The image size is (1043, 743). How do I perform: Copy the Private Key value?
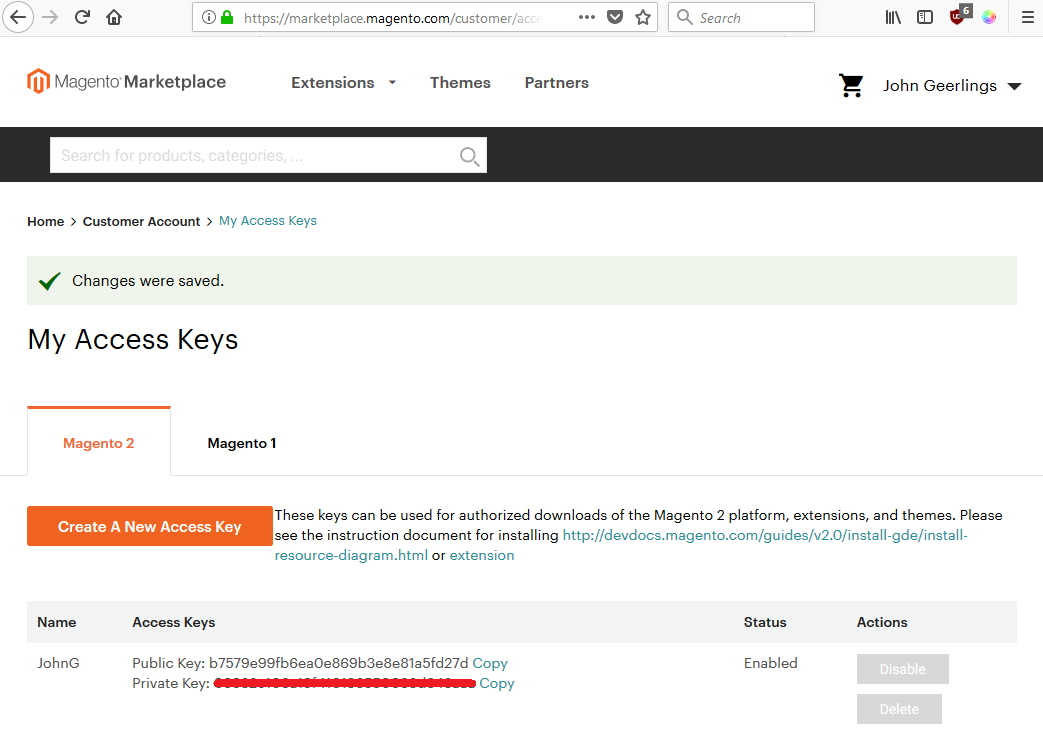497,683
